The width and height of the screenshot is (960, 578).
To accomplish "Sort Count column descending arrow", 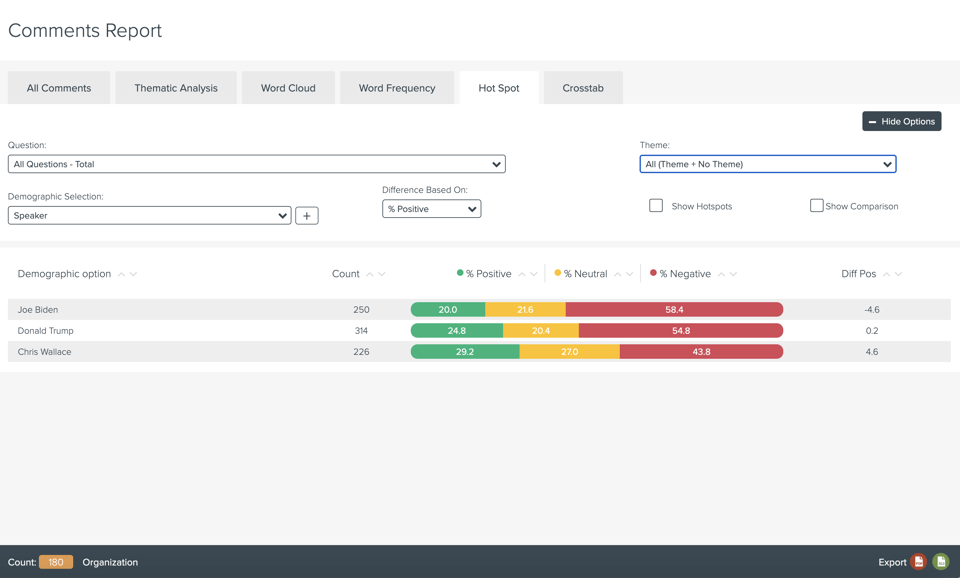I will pos(382,274).
